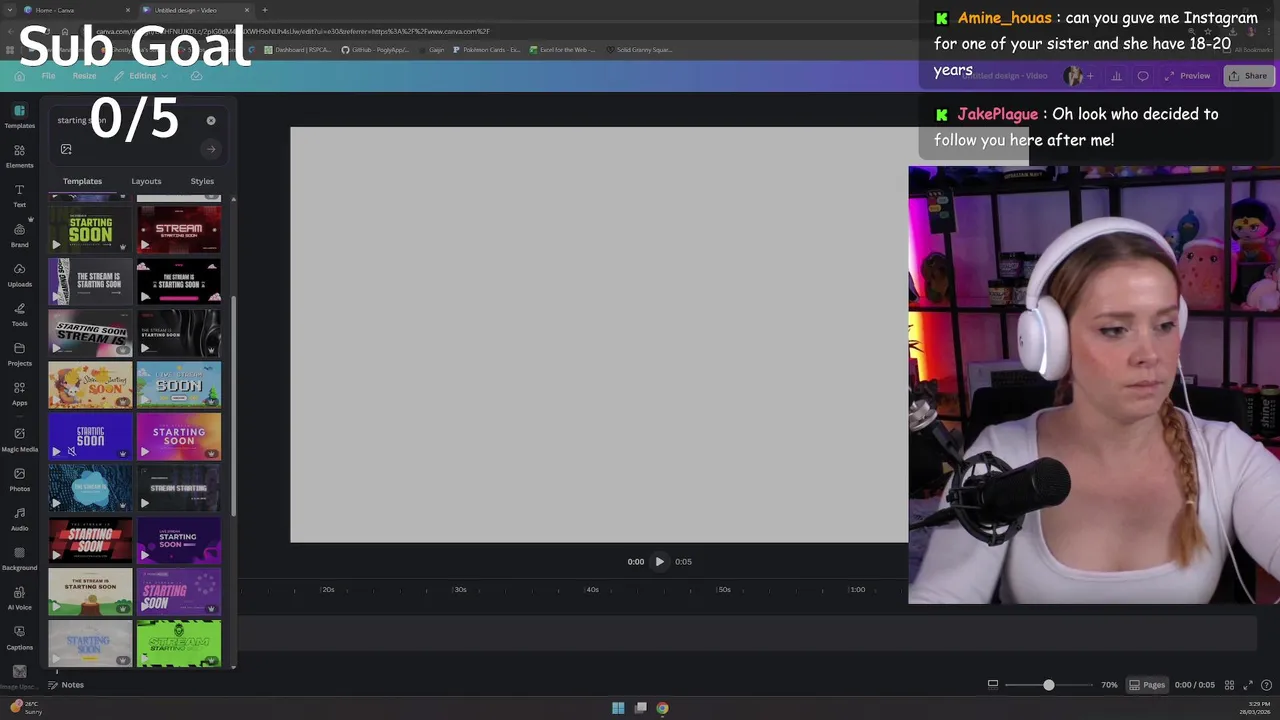Open the Editing mode dropdown
The width and height of the screenshot is (1280, 720).
pos(142,76)
